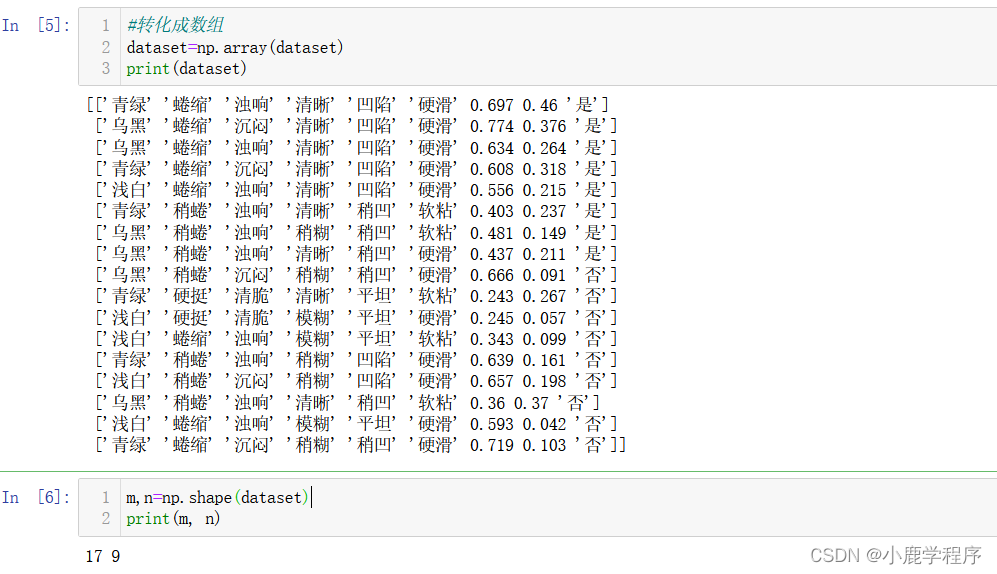997x574 pixels.
Task: Click code line m,n=np.shape(dataset)
Action: 217,497
